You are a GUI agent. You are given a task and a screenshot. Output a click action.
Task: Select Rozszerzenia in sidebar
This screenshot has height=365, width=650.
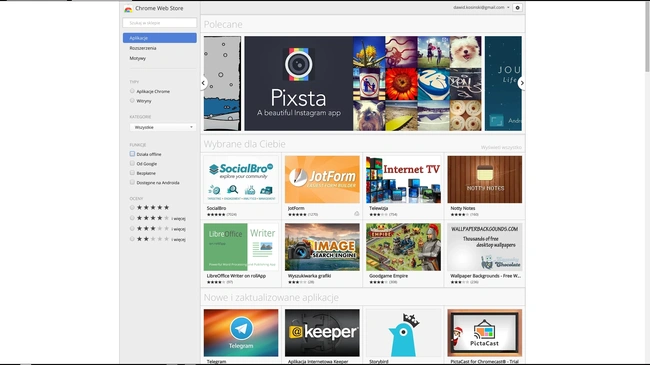click(x=143, y=48)
